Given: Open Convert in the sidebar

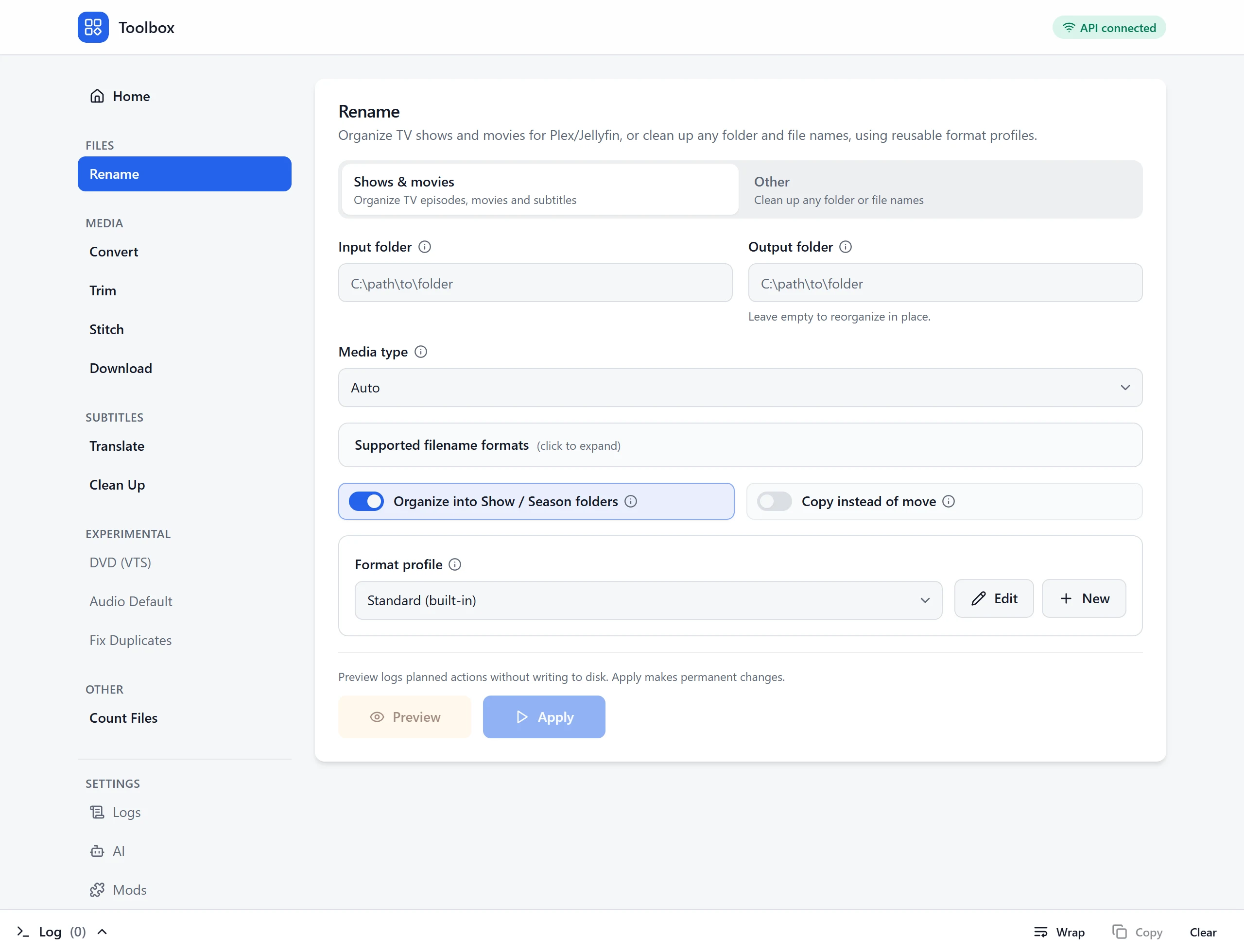Looking at the screenshot, I should pos(184,252).
